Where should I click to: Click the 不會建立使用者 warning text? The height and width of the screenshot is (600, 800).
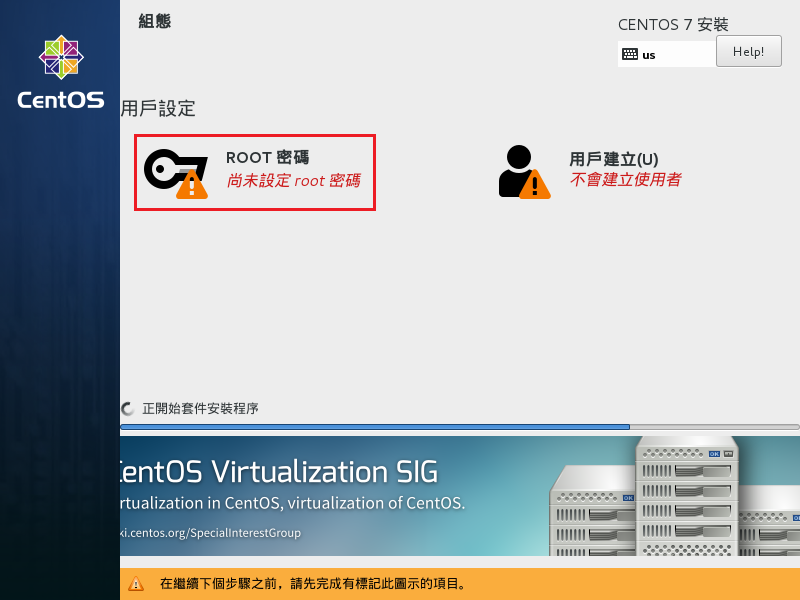[x=626, y=180]
